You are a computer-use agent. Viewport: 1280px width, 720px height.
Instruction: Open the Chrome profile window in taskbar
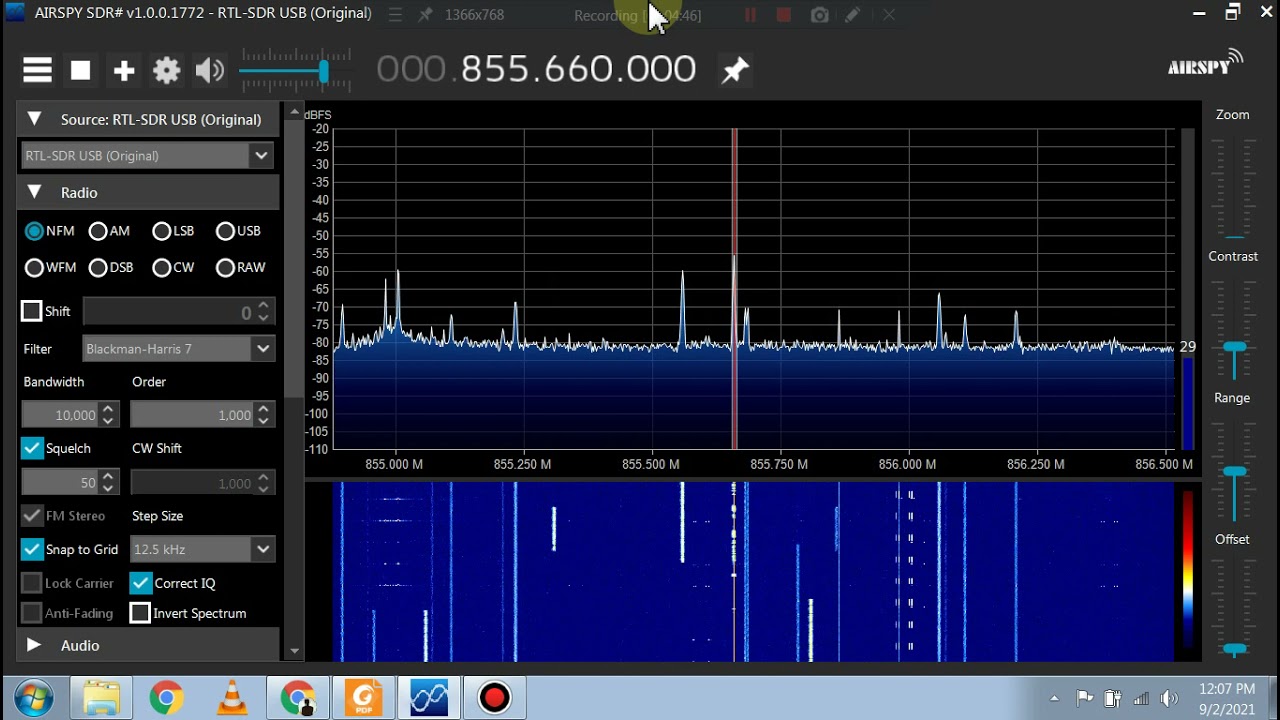coord(298,697)
